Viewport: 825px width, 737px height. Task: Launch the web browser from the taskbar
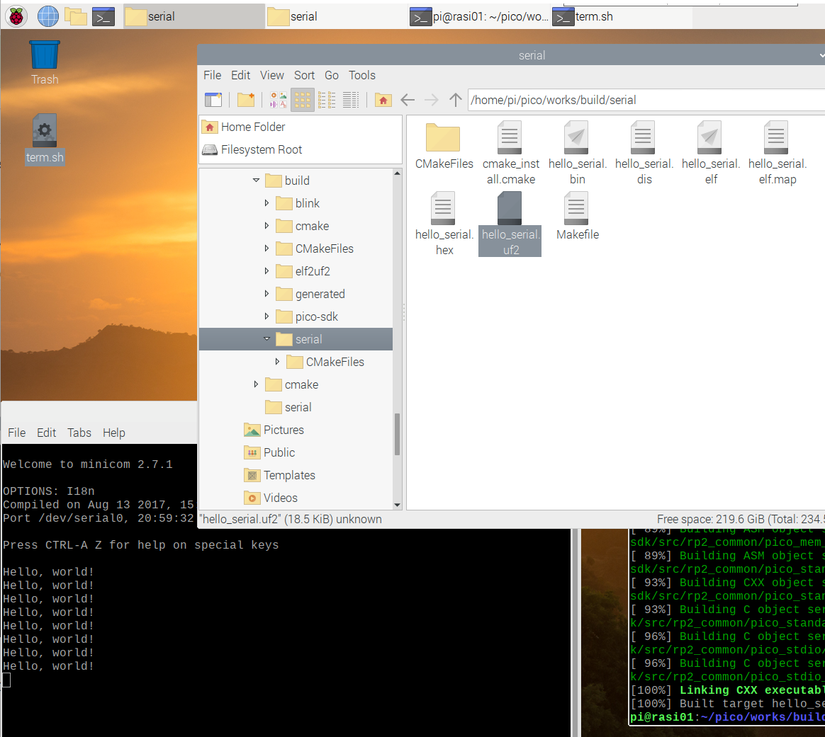(47, 16)
